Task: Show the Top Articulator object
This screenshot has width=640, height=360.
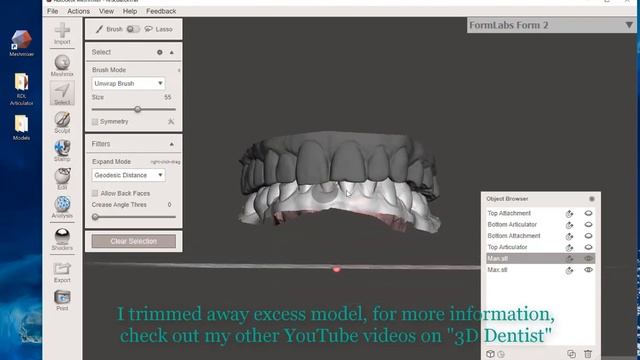Action: (588, 247)
